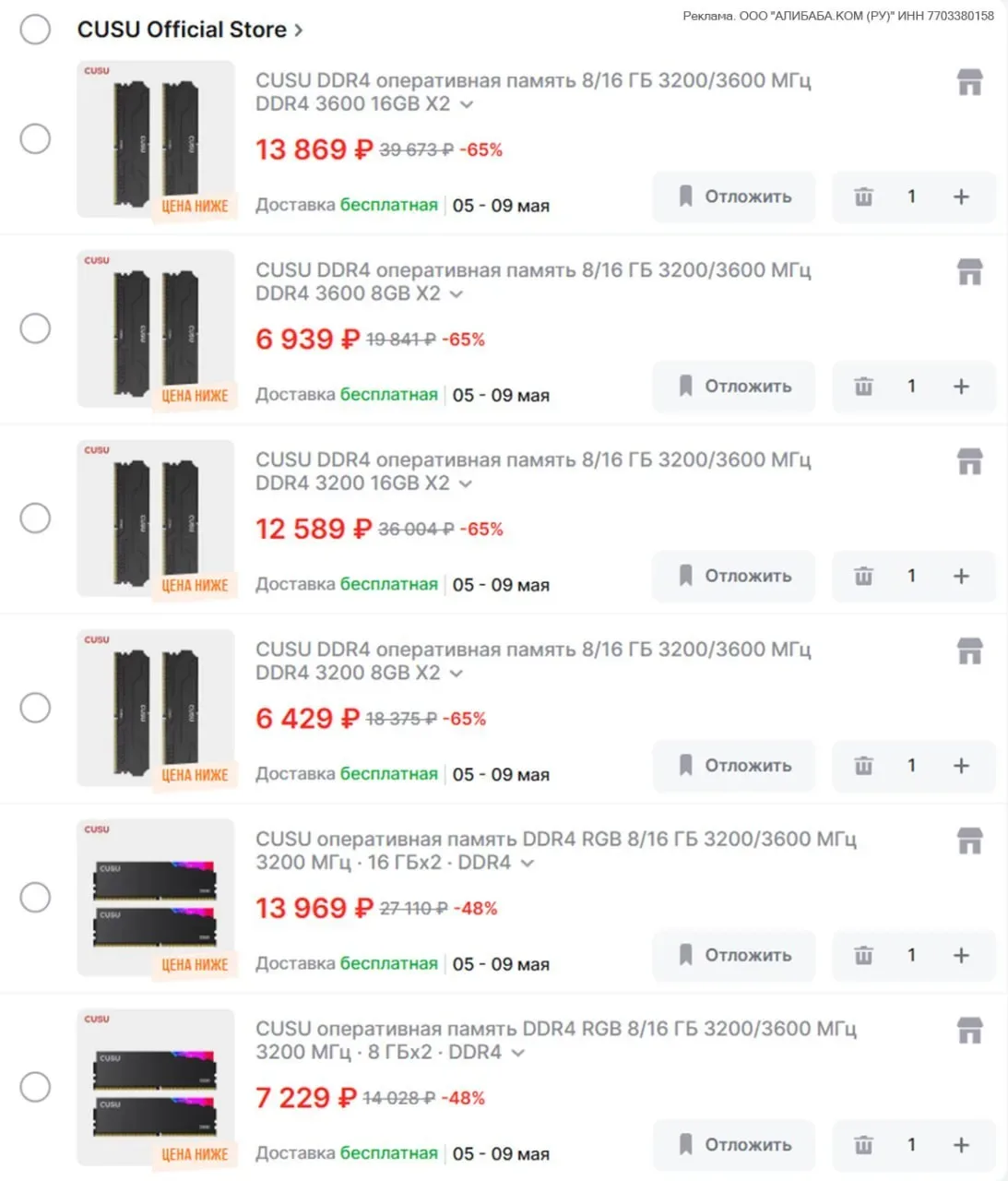The image size is (1008, 1181).
Task: Delete the 6 939 ₽ DDR4 3600 8GB item
Action: 863,387
